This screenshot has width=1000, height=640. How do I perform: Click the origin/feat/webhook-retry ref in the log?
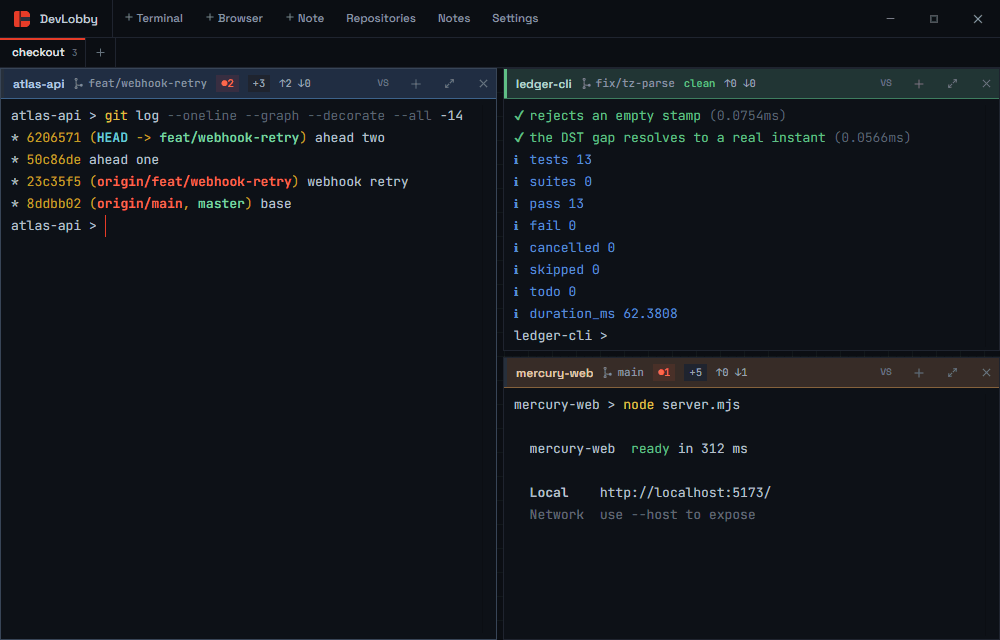tap(194, 182)
